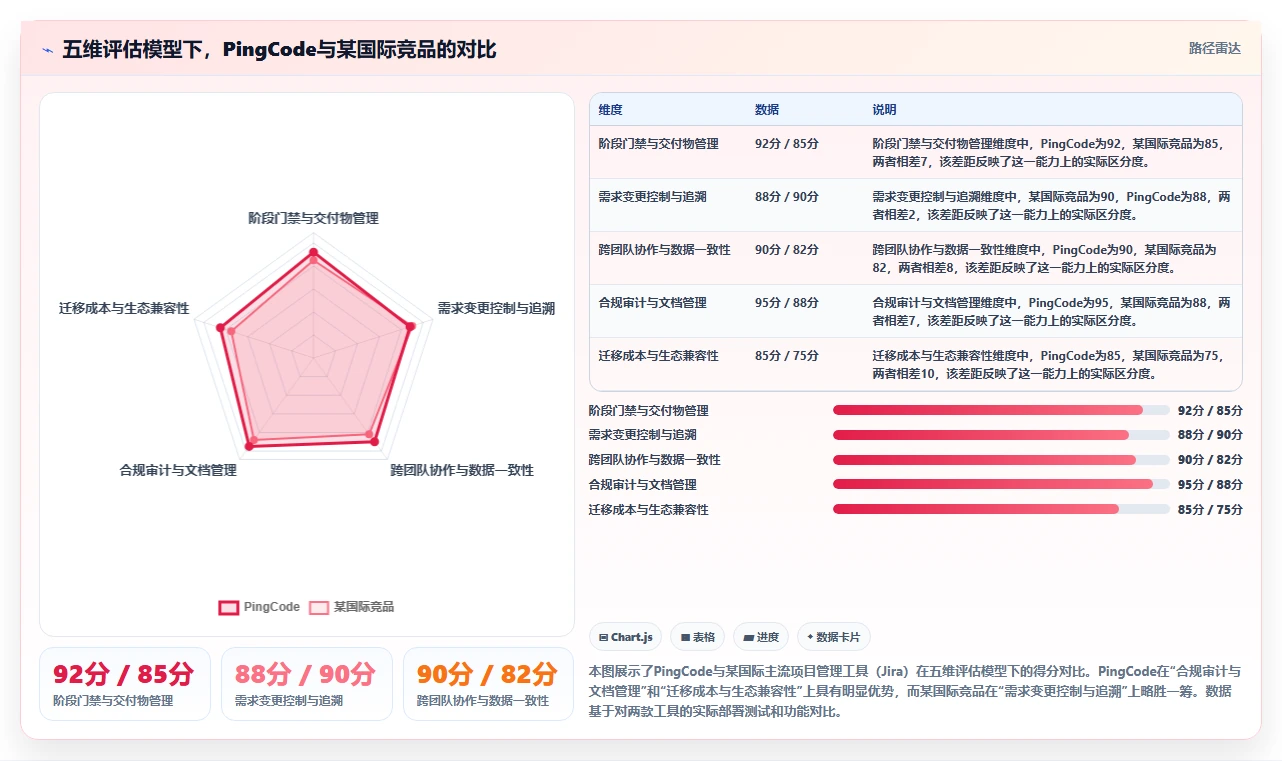
Task: Open the 90分 / 82分 data card
Action: 488,684
